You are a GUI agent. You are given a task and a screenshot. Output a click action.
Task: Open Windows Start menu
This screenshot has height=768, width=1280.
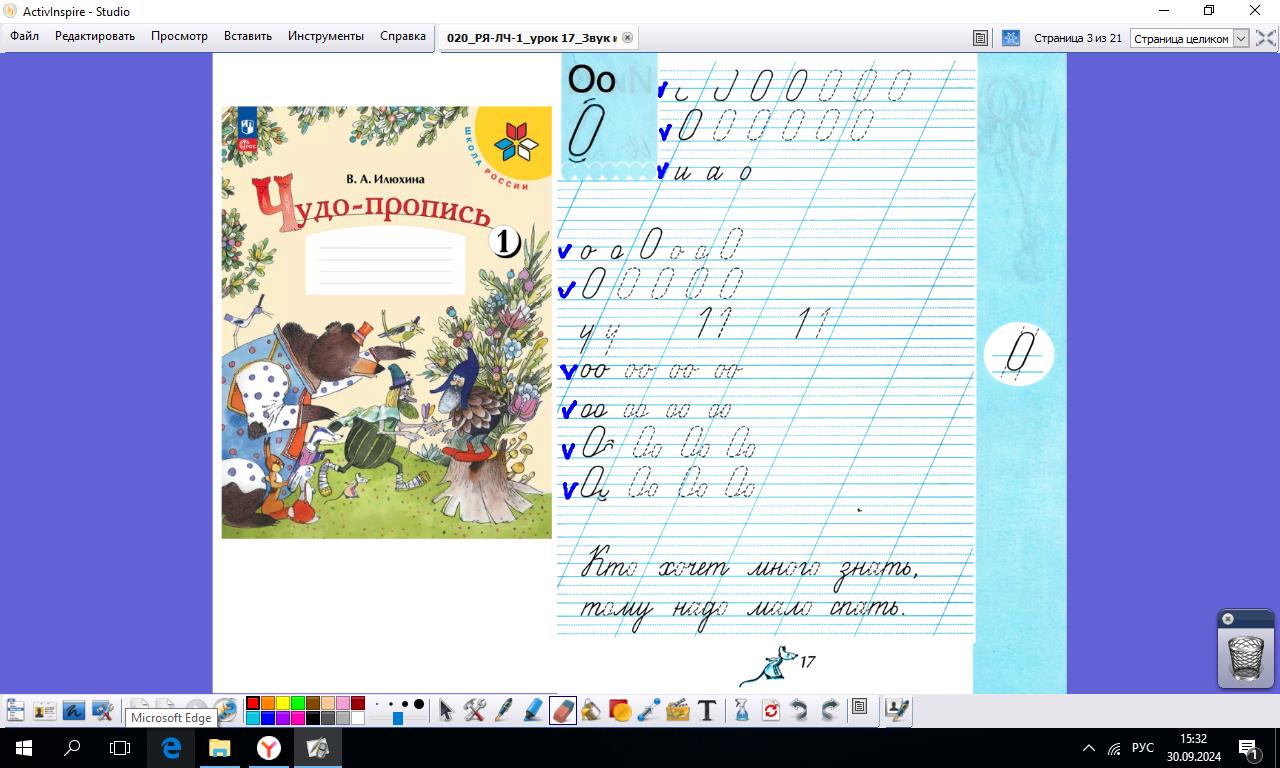[x=24, y=748]
